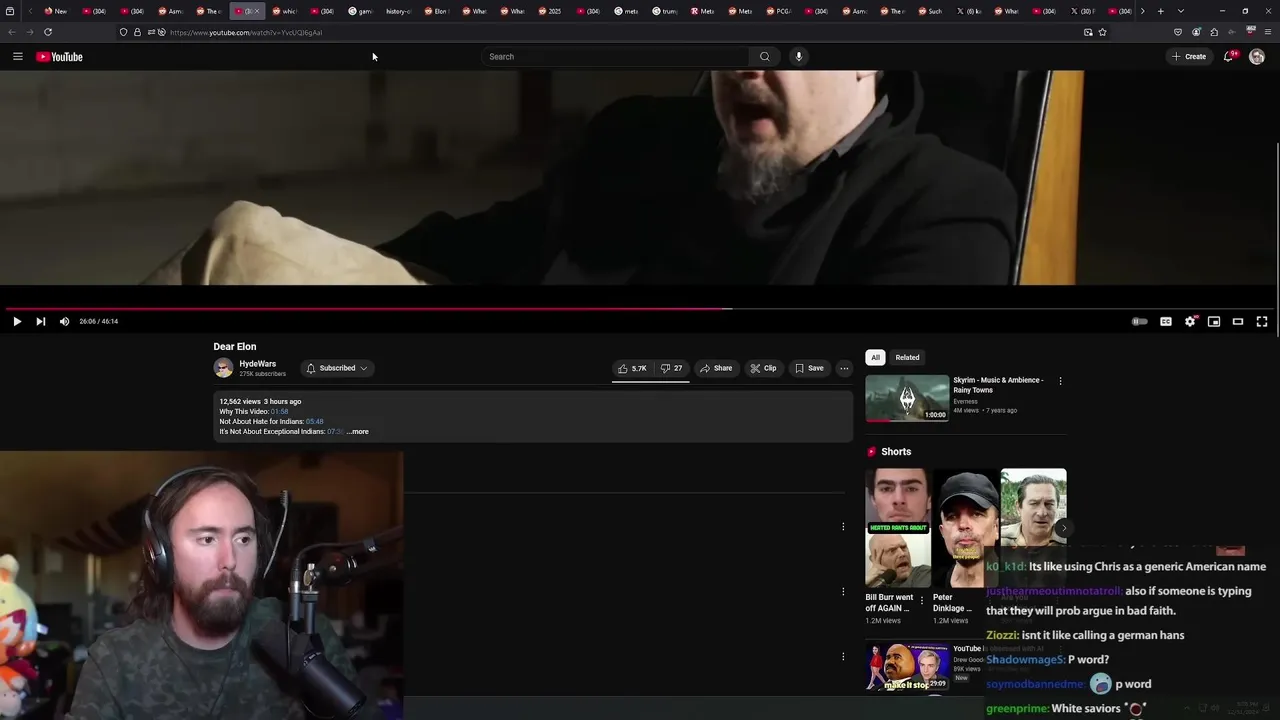Open more actions menu beside Save
This screenshot has height=720, width=1280.
coord(844,368)
